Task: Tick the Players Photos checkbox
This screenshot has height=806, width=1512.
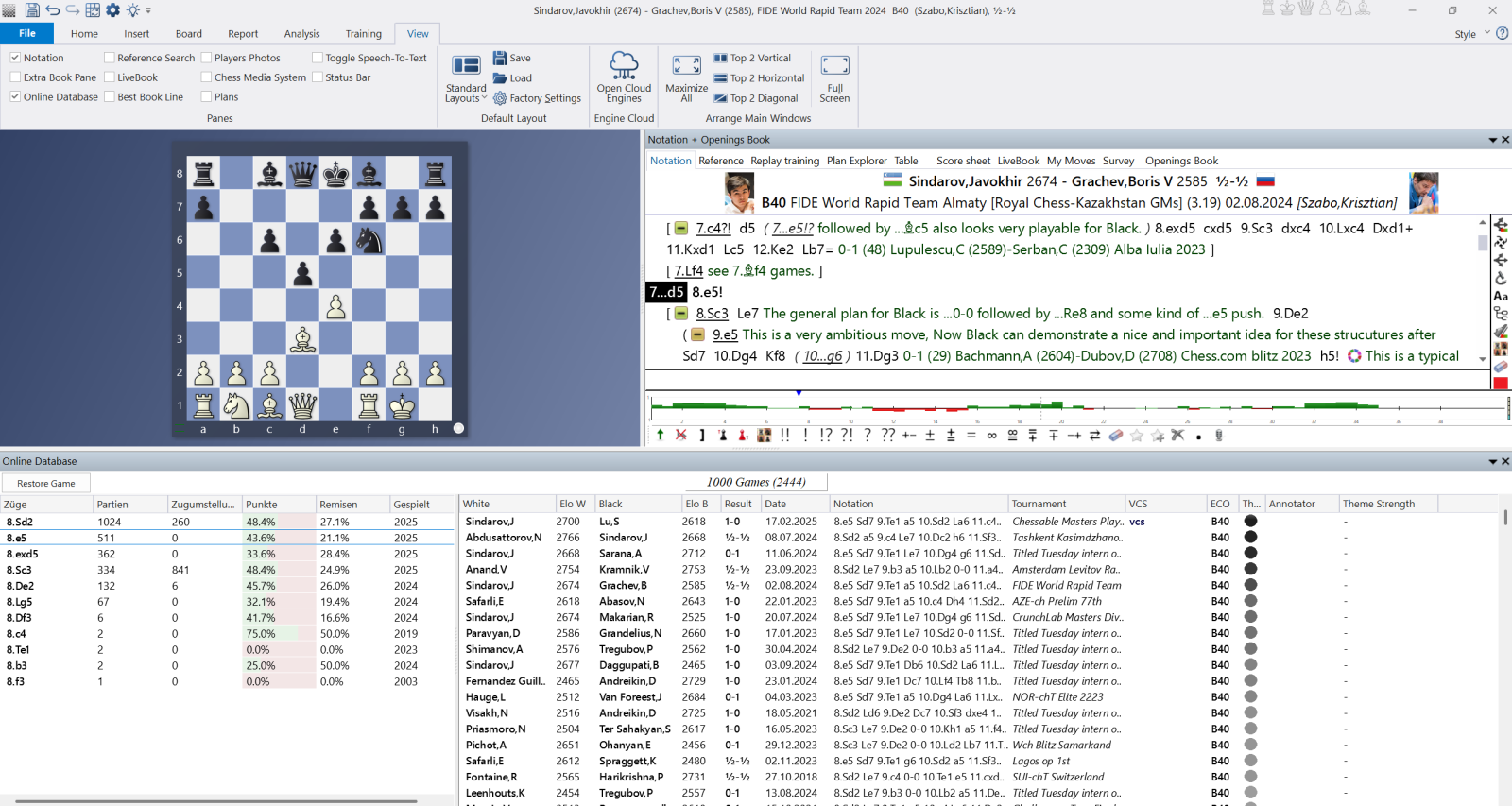Action: (x=206, y=58)
